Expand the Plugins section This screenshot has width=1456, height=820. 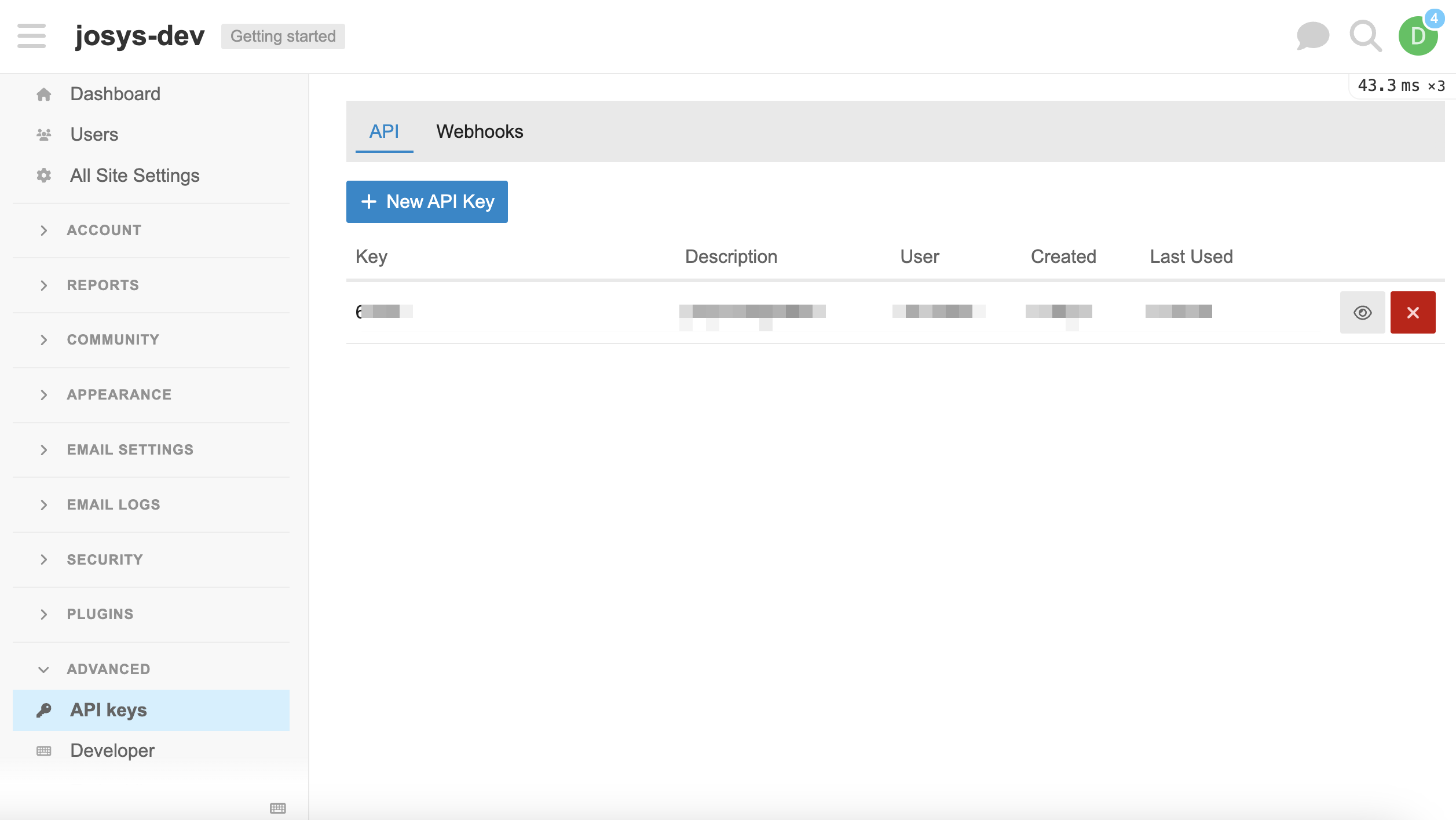point(100,614)
